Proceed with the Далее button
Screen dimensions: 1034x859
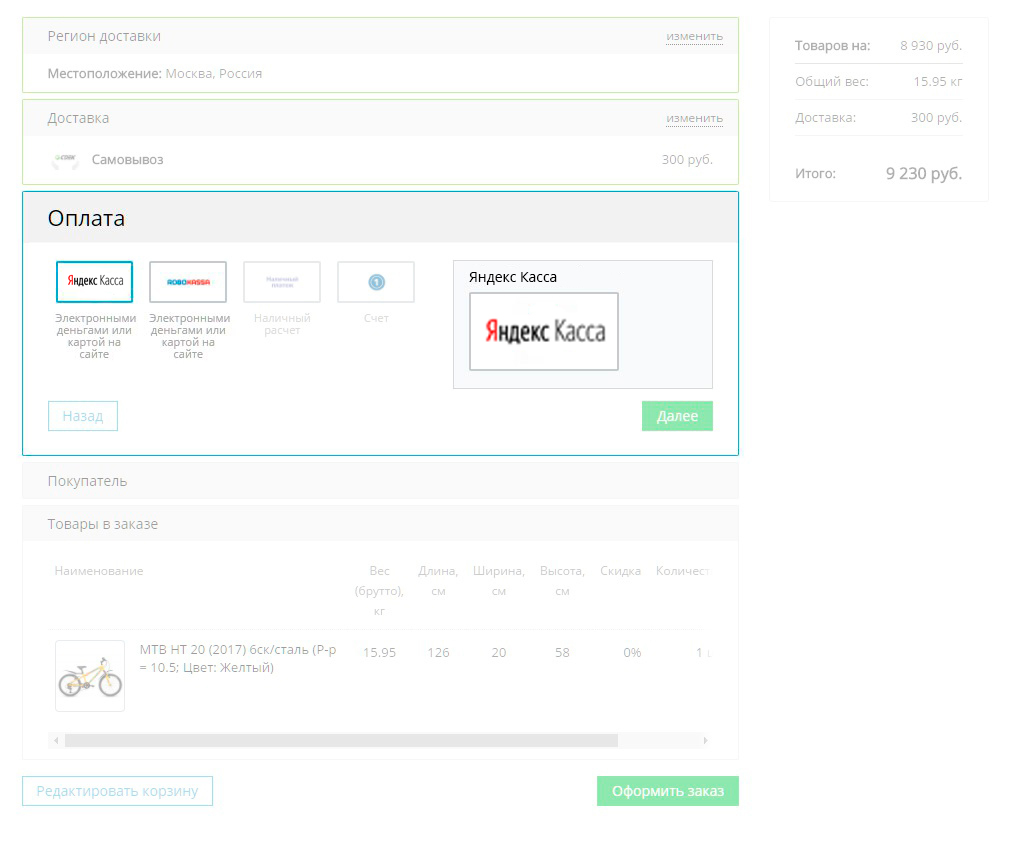tap(677, 416)
